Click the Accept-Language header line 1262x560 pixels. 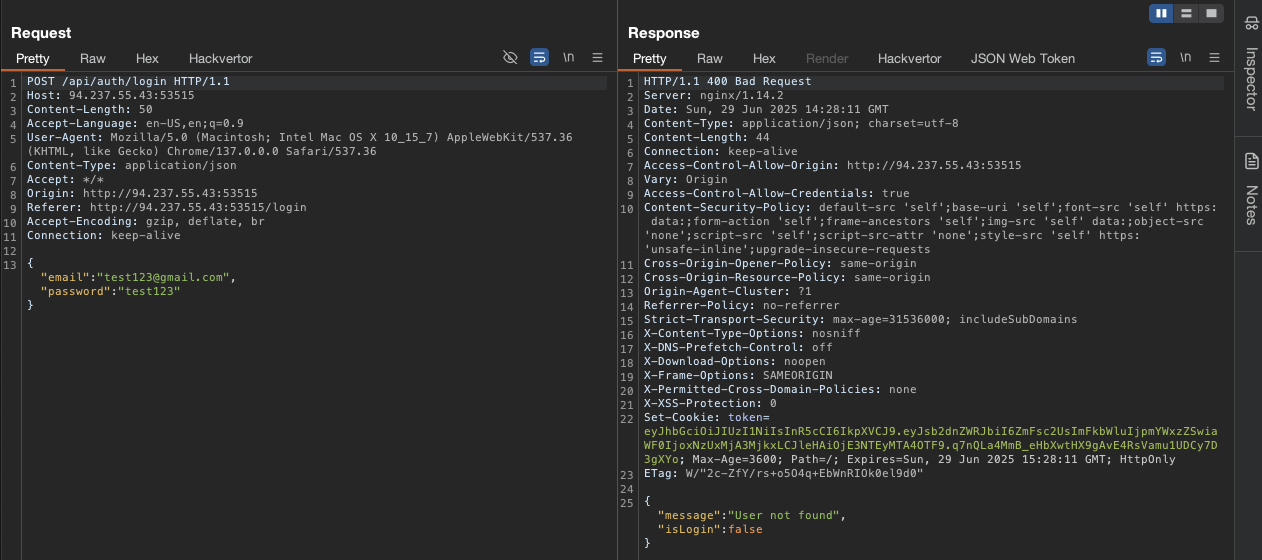(x=135, y=124)
